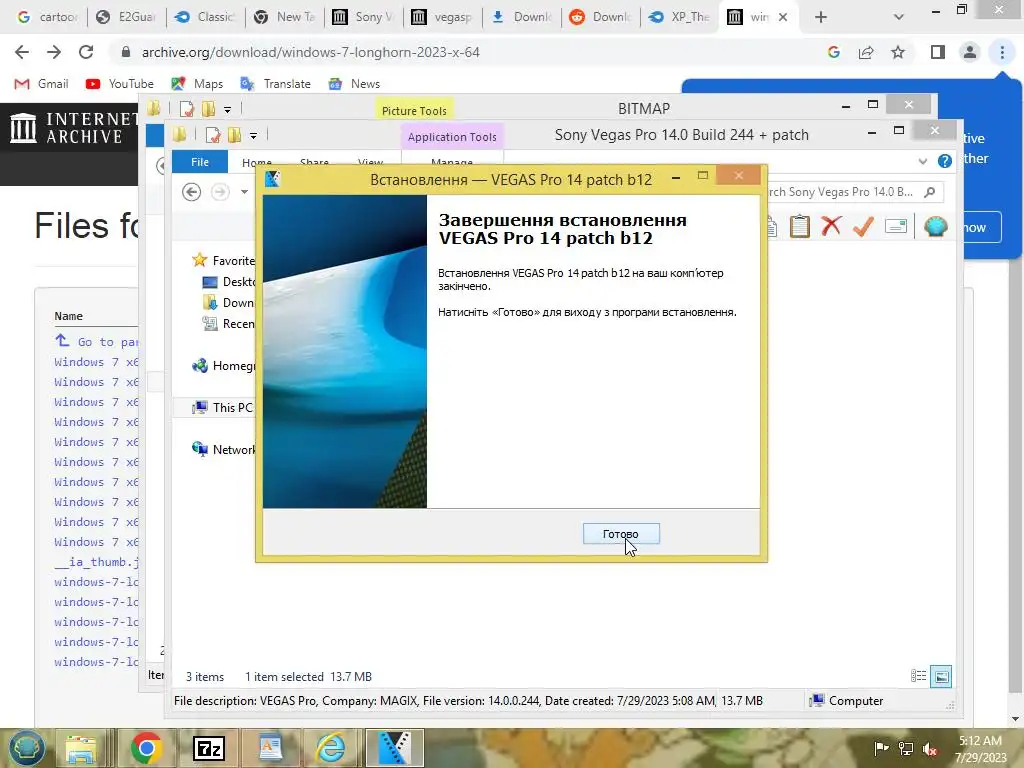The height and width of the screenshot is (768, 1024).
Task: Click the rename toolbar icon
Action: (895, 227)
